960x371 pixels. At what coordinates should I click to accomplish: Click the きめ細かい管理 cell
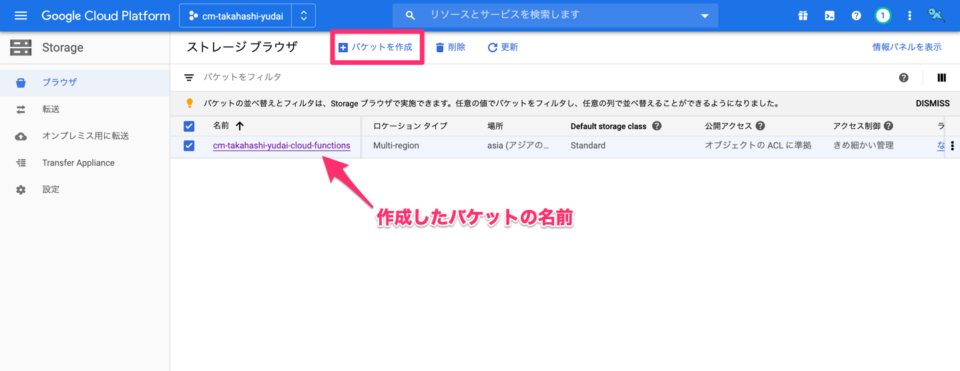click(x=863, y=146)
